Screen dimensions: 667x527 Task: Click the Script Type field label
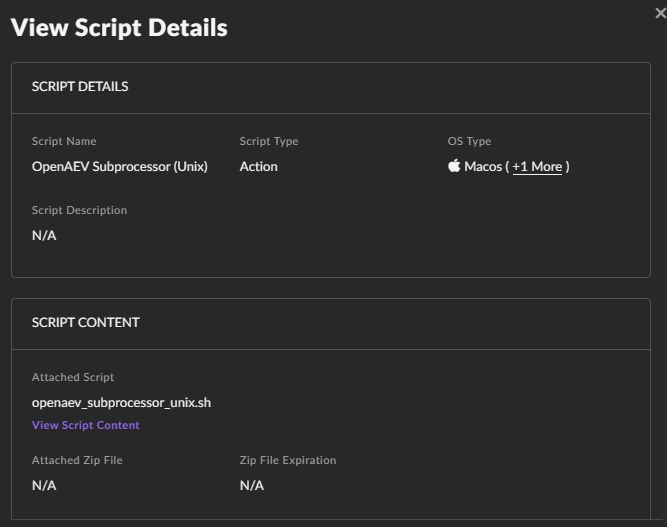(x=269, y=142)
